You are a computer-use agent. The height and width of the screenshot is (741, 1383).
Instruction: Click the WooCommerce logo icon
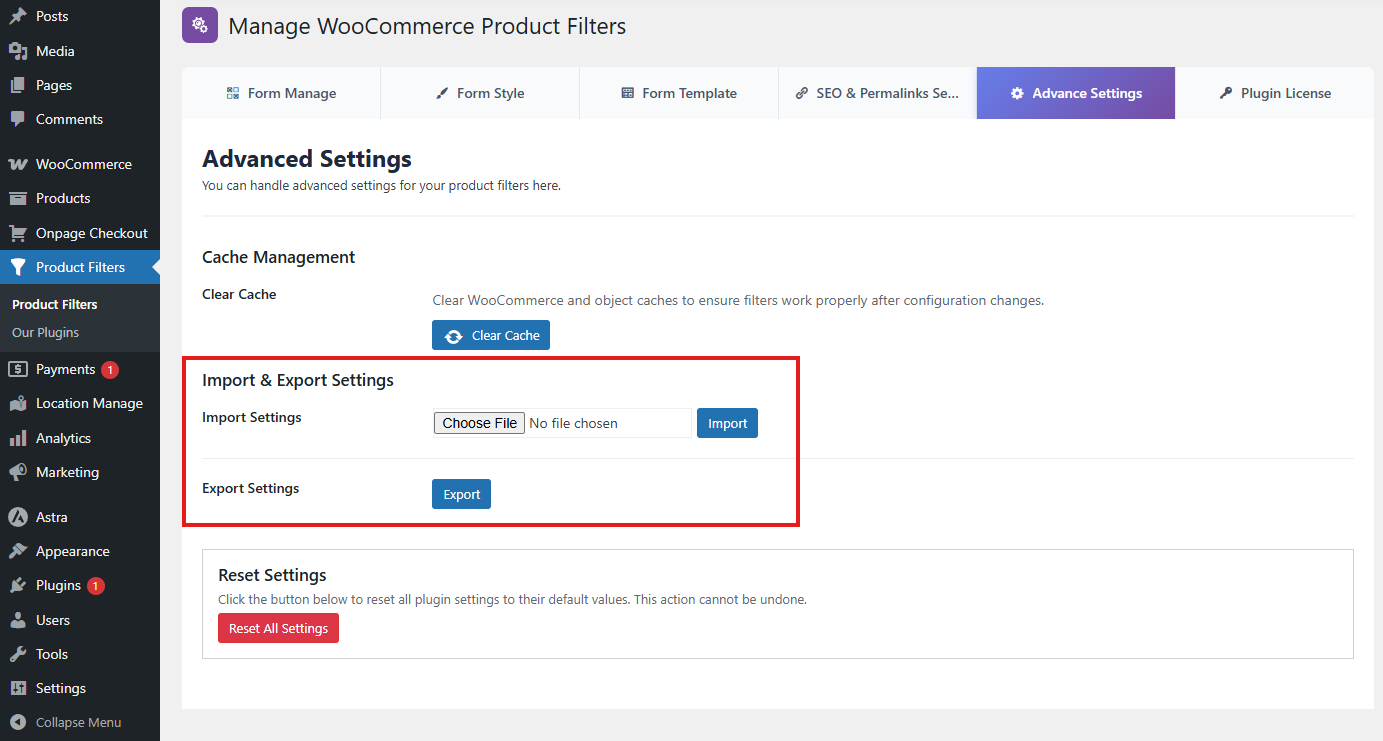[x=17, y=164]
